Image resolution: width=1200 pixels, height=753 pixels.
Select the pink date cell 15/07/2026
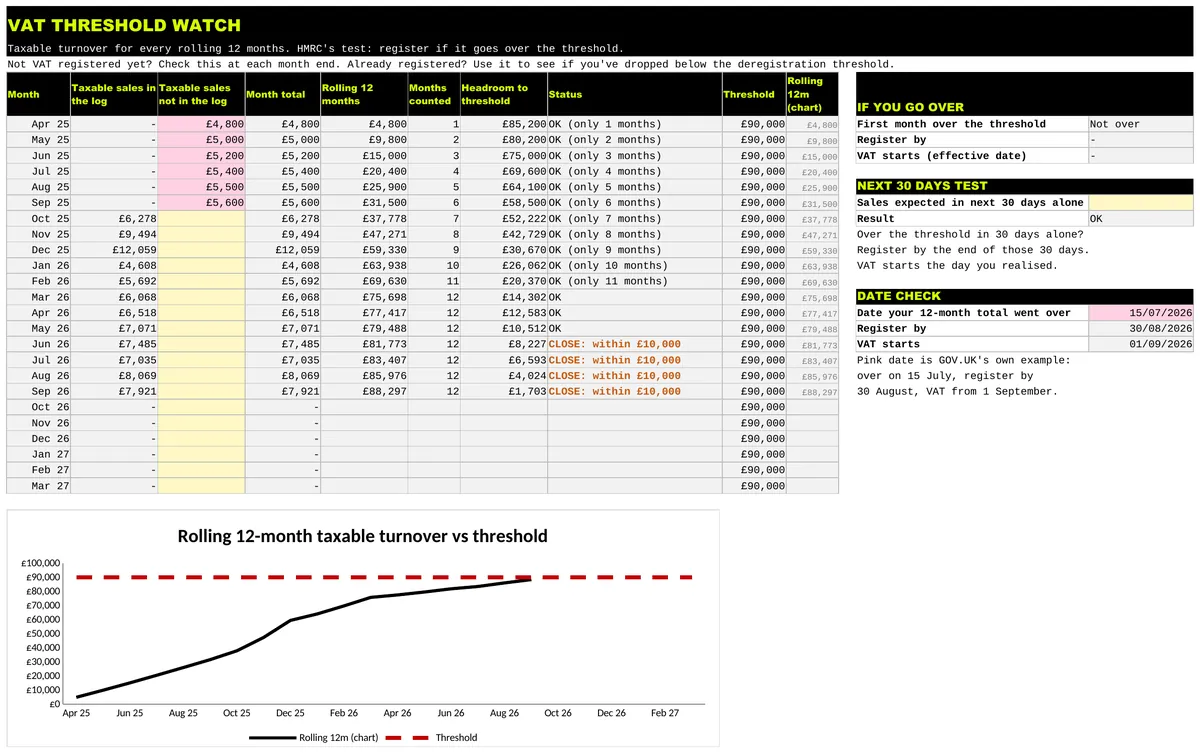click(x=1140, y=313)
